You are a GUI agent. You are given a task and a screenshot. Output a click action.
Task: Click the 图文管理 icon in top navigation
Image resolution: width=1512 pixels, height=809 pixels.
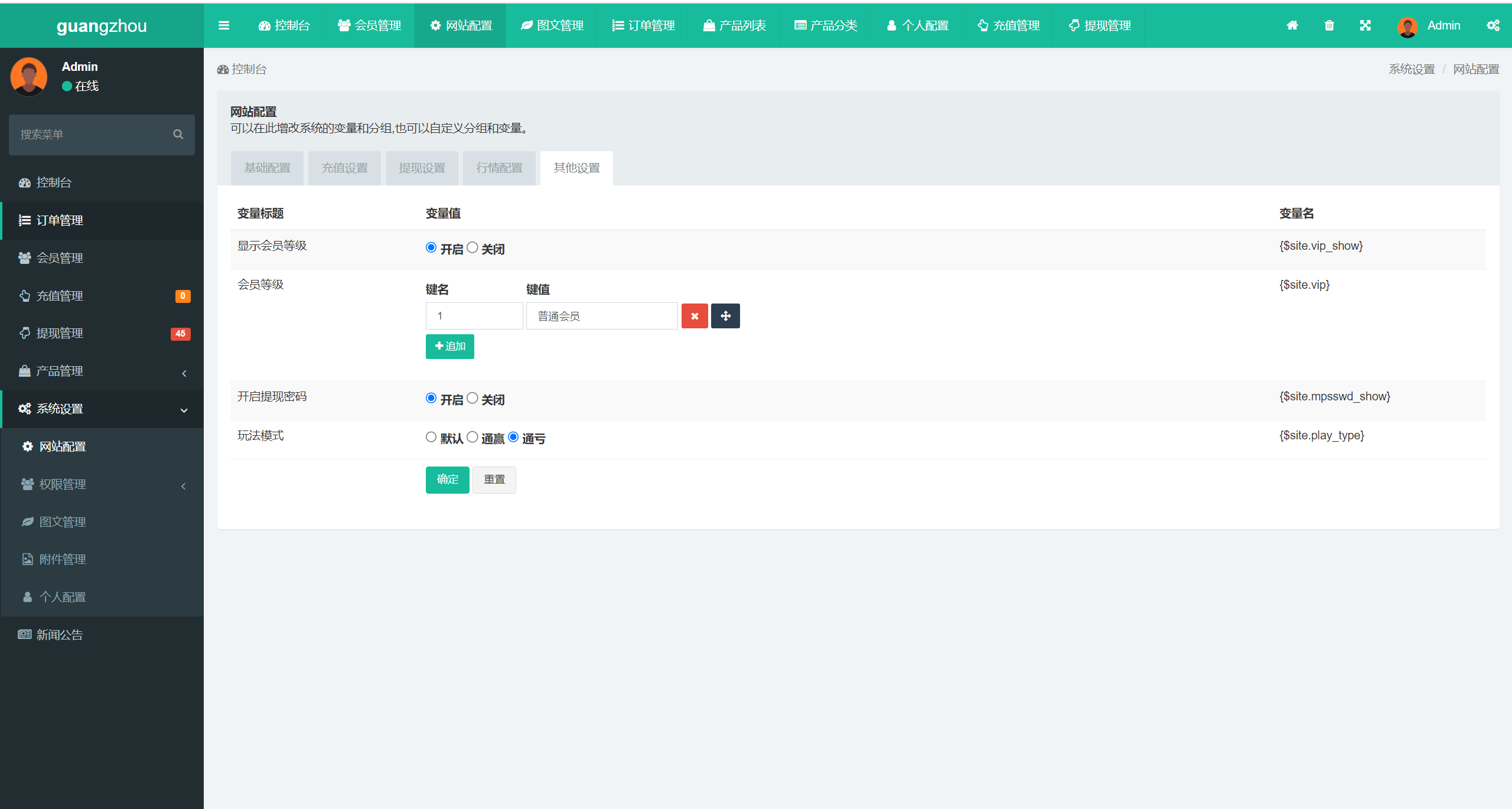point(526,25)
